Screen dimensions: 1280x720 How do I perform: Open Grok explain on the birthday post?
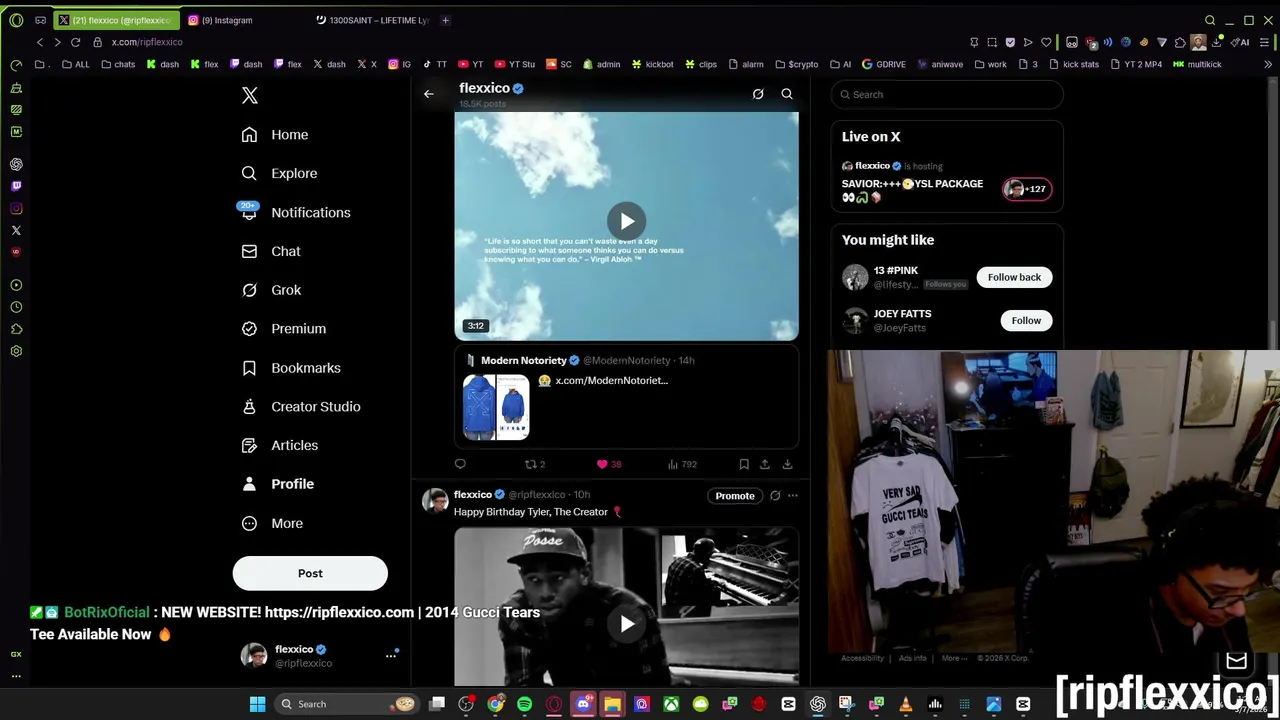[x=775, y=496]
